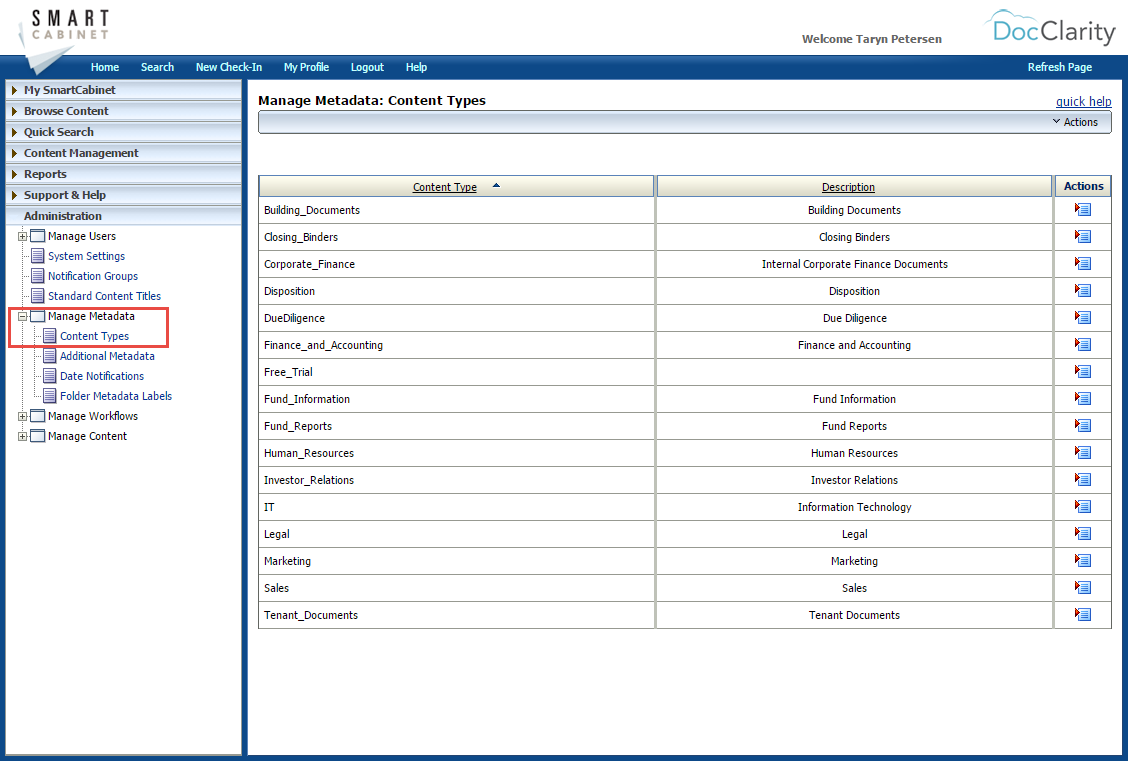
Task: Collapse the Manage Metadata node
Action: [23, 316]
